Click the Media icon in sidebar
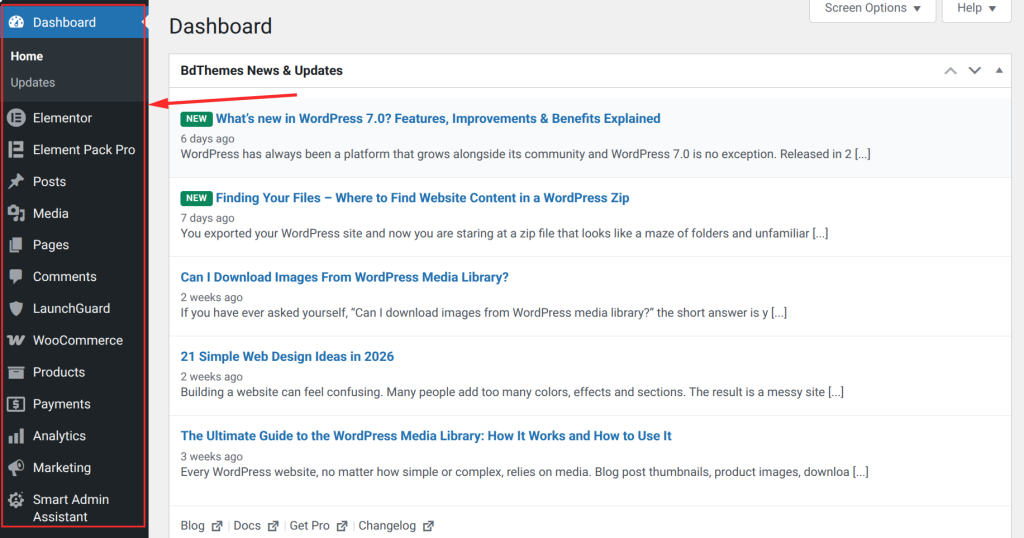The image size is (1024, 538). click(16, 214)
